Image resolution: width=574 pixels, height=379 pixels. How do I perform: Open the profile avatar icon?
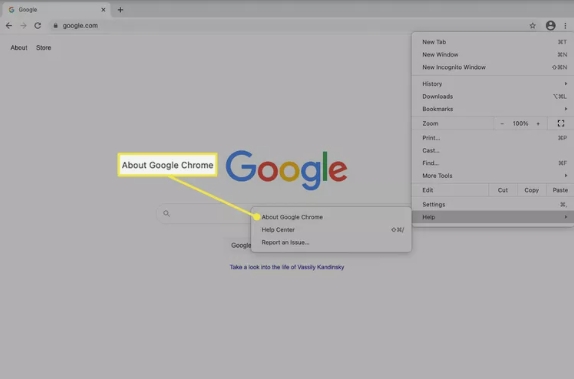[550, 26]
